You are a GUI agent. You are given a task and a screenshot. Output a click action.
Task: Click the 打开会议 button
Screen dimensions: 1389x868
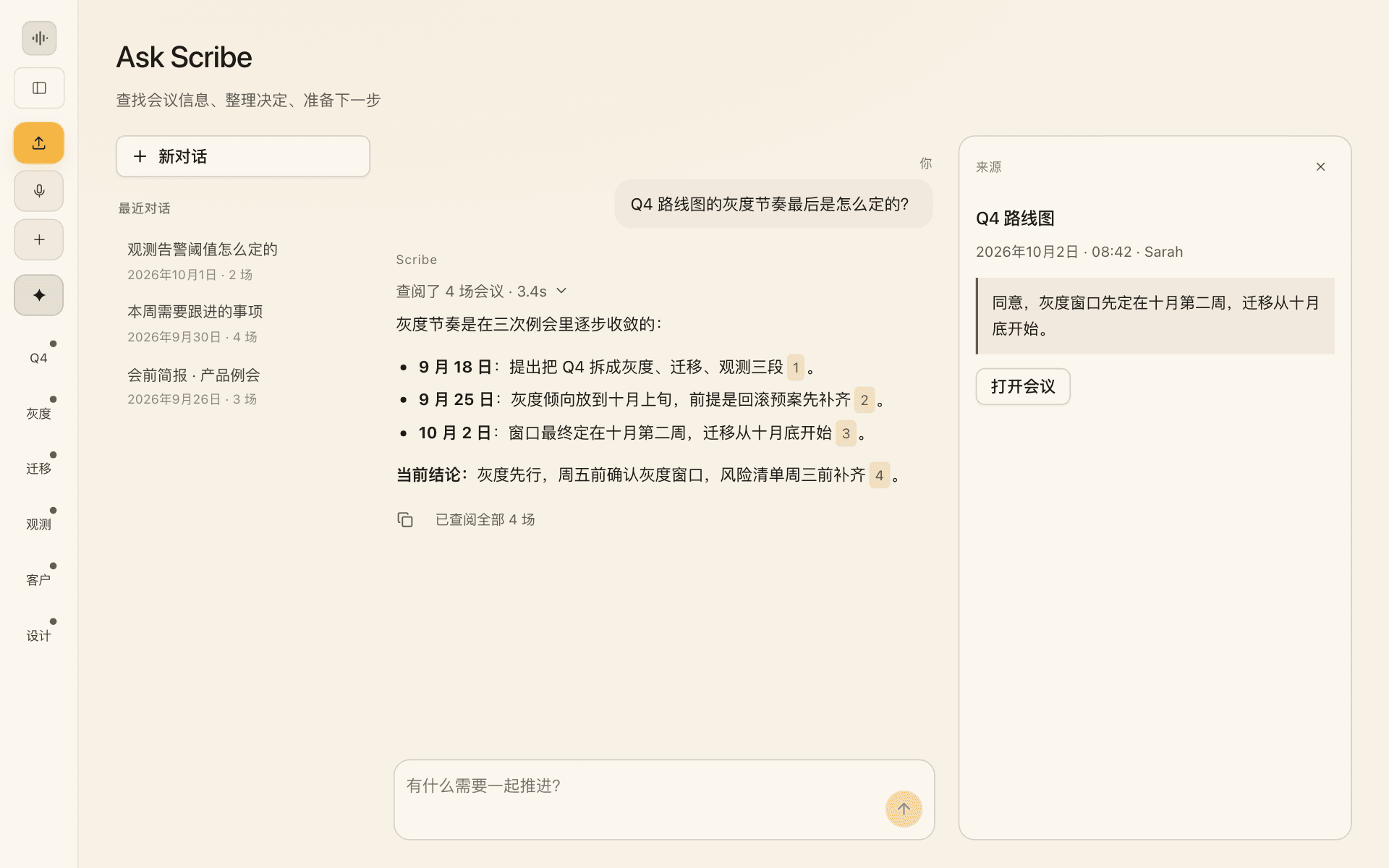click(x=1023, y=386)
